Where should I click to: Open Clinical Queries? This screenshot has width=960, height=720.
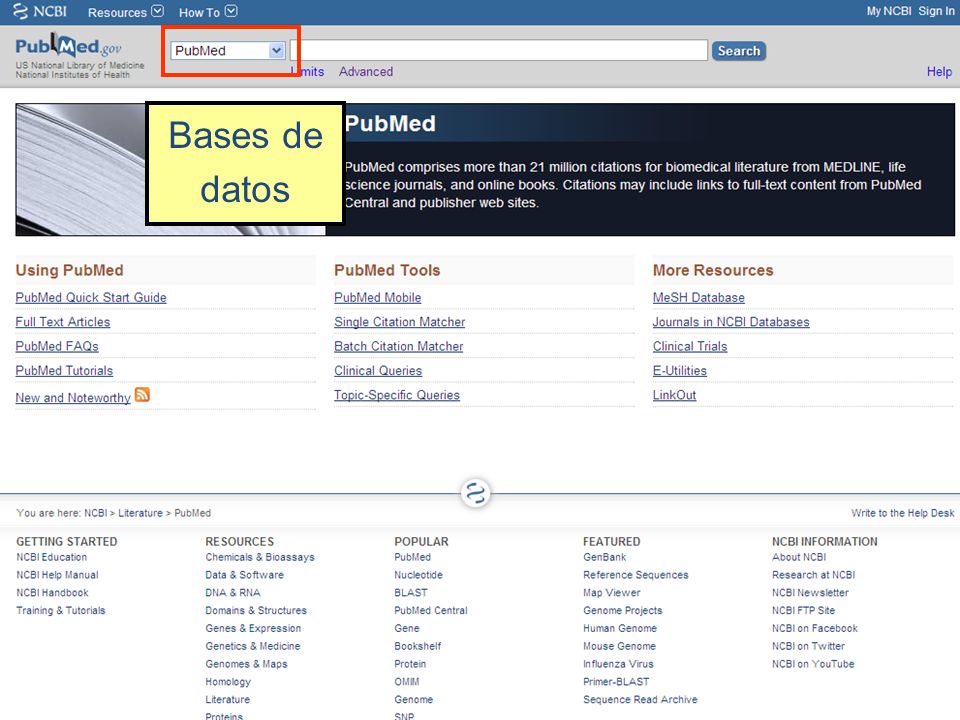(x=378, y=371)
